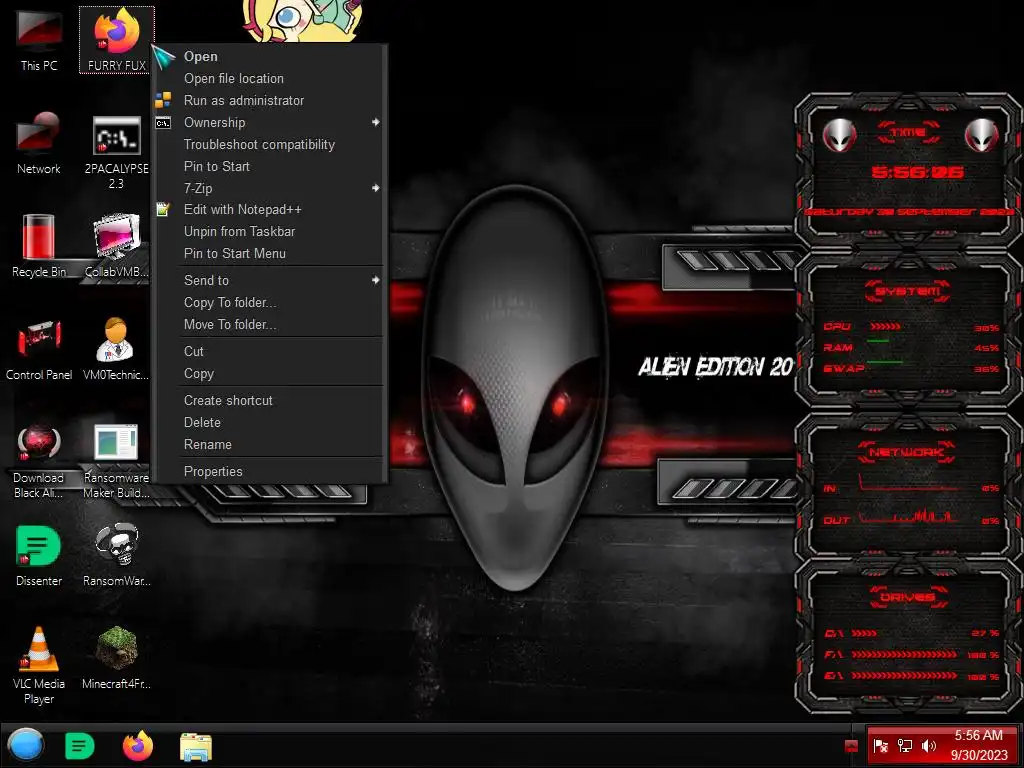Open File Explorer from the taskbar
The height and width of the screenshot is (768, 1024).
196,746
